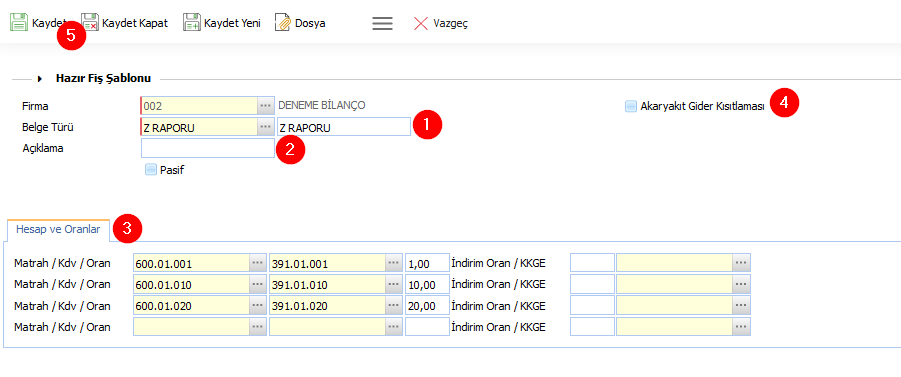Click the 391.01.001 KDV account field
The image size is (901, 377).
tap(328, 263)
